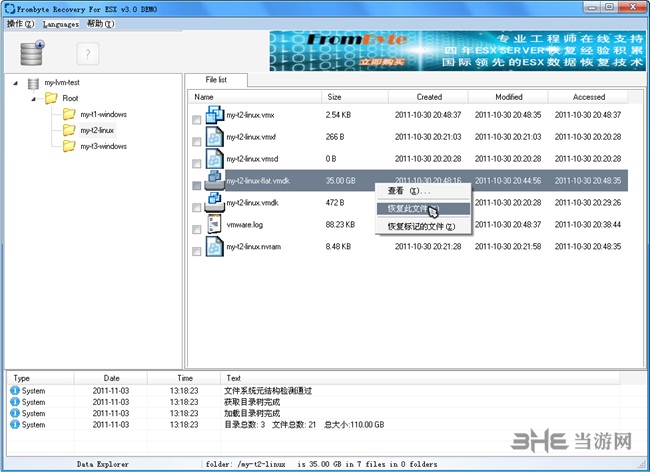Sort by the Modified column header
Image resolution: width=650 pixels, height=472 pixels.
tap(509, 97)
